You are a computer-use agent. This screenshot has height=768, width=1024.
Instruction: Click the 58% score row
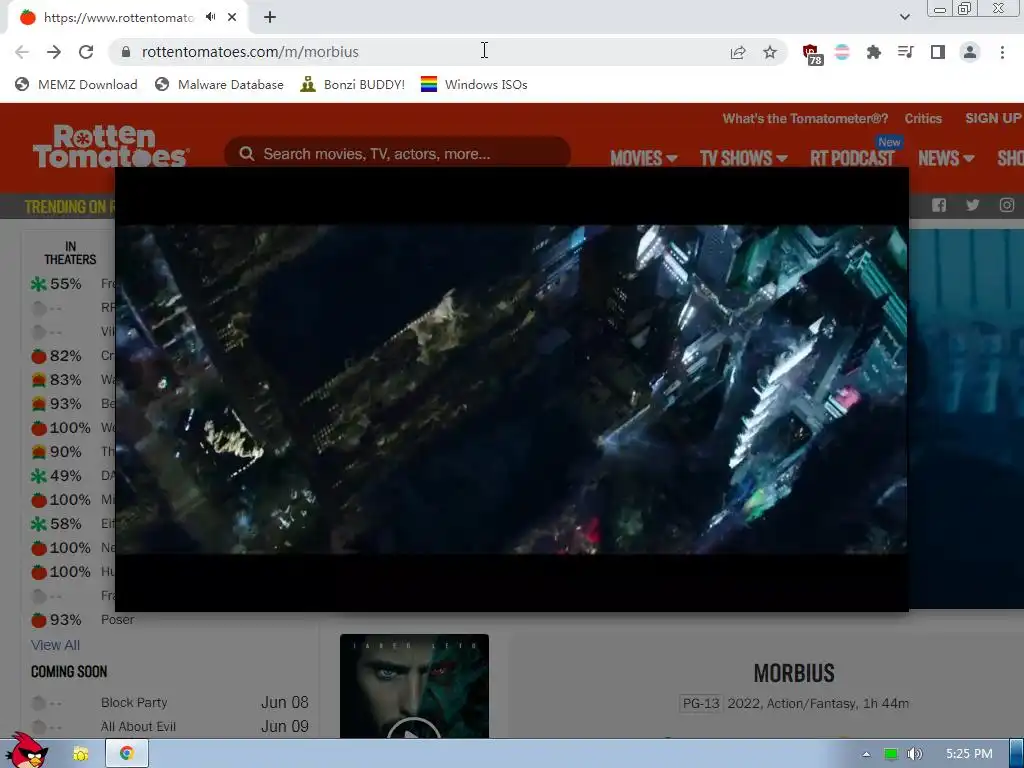(x=72, y=524)
